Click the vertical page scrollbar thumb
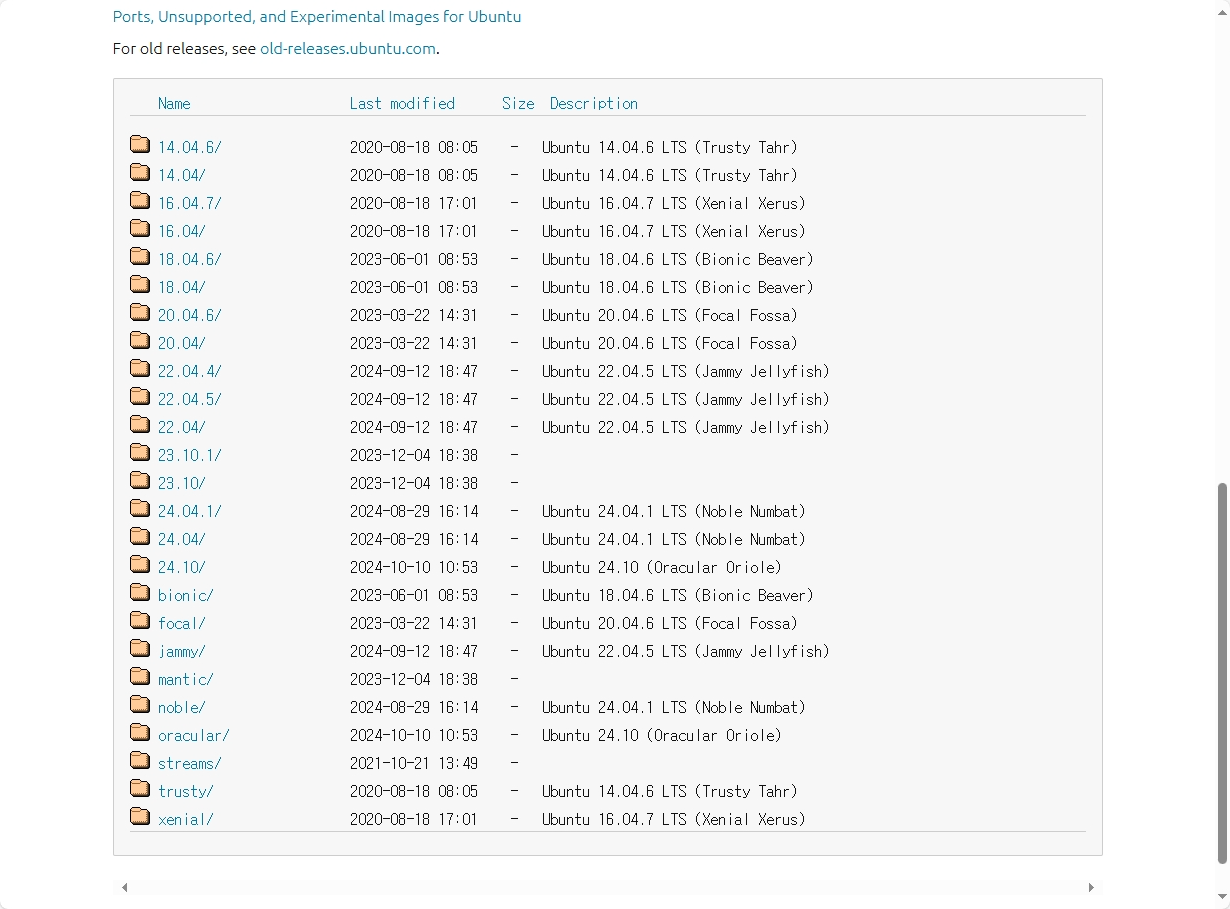Image resolution: width=1230 pixels, height=909 pixels. point(1222,673)
